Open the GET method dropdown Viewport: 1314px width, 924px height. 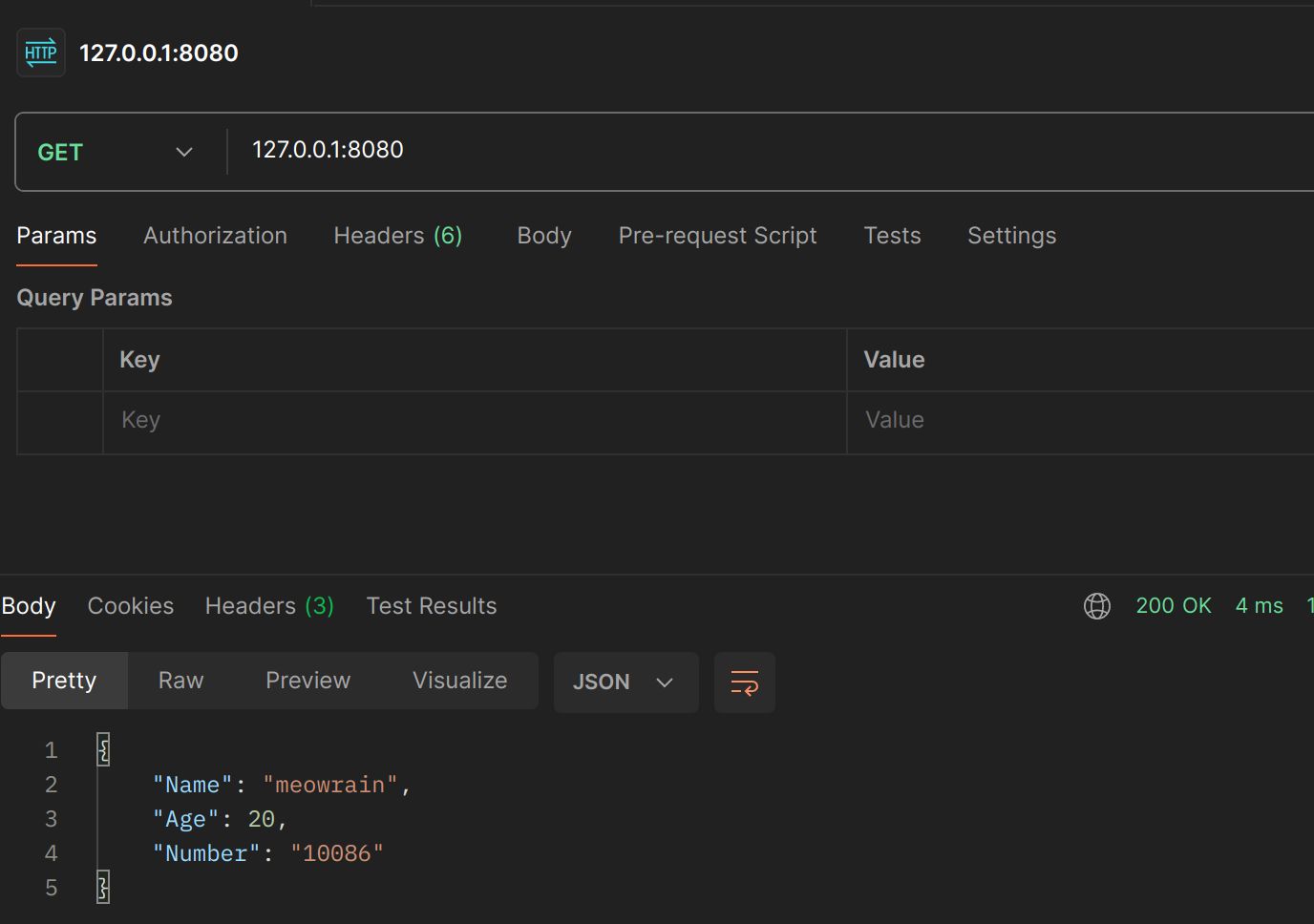116,153
